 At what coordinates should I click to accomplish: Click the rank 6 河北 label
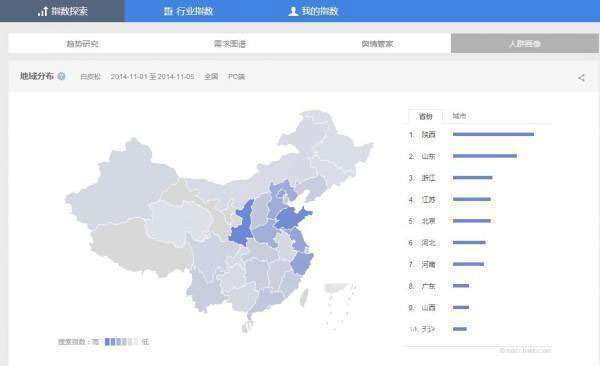click(429, 243)
